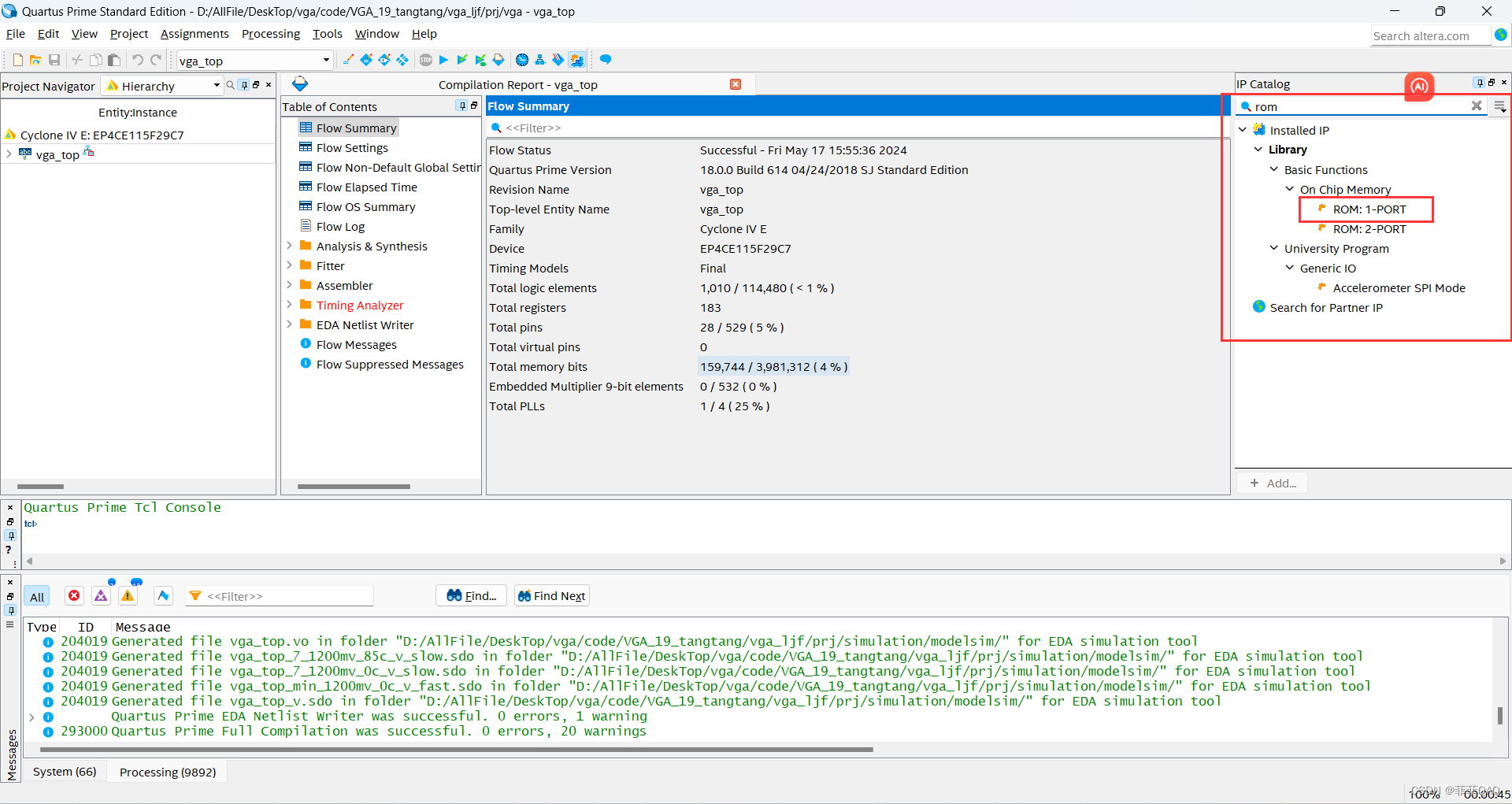
Task: Open the IP Catalog options menu icon
Action: (1499, 106)
